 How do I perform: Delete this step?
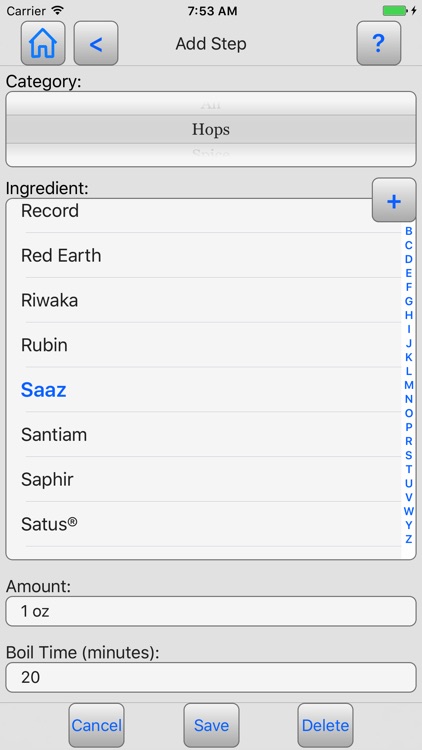click(x=325, y=725)
